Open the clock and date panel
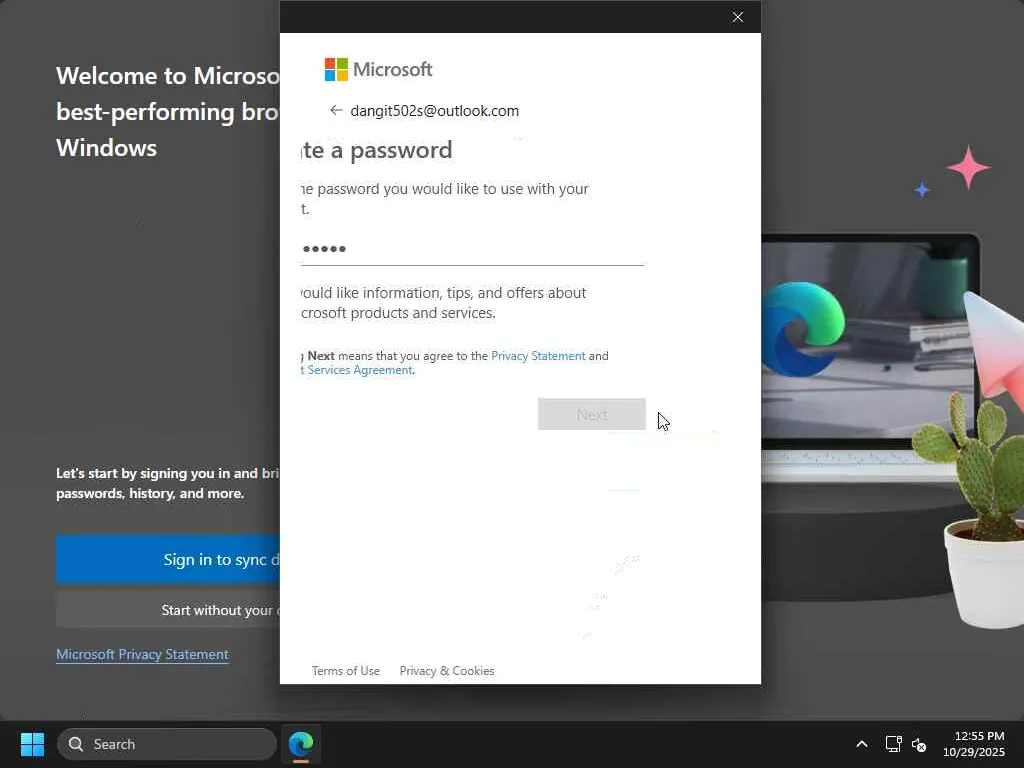Screen dimensions: 1024x768 973,744
